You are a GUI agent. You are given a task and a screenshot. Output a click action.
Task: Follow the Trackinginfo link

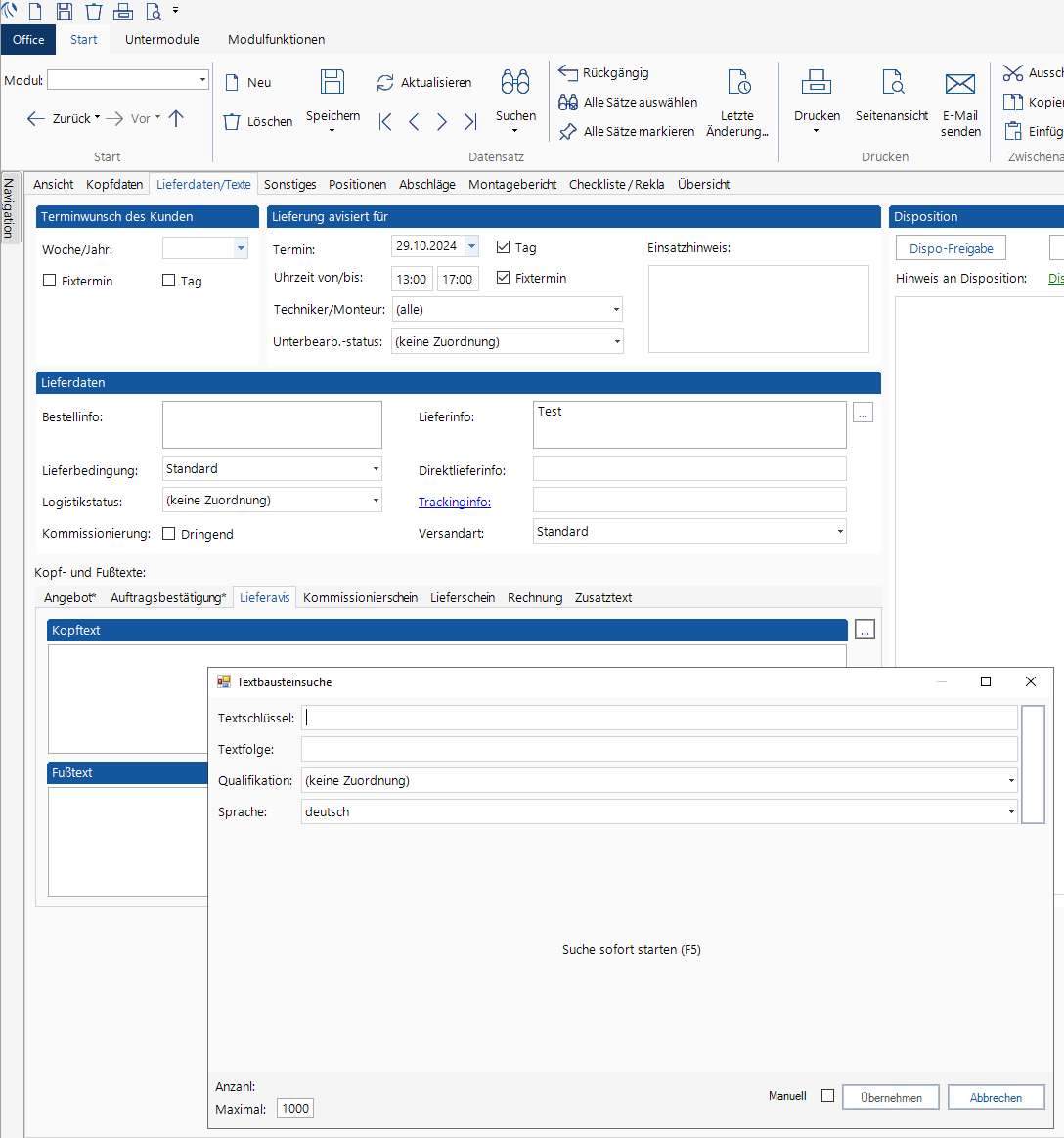coord(455,503)
